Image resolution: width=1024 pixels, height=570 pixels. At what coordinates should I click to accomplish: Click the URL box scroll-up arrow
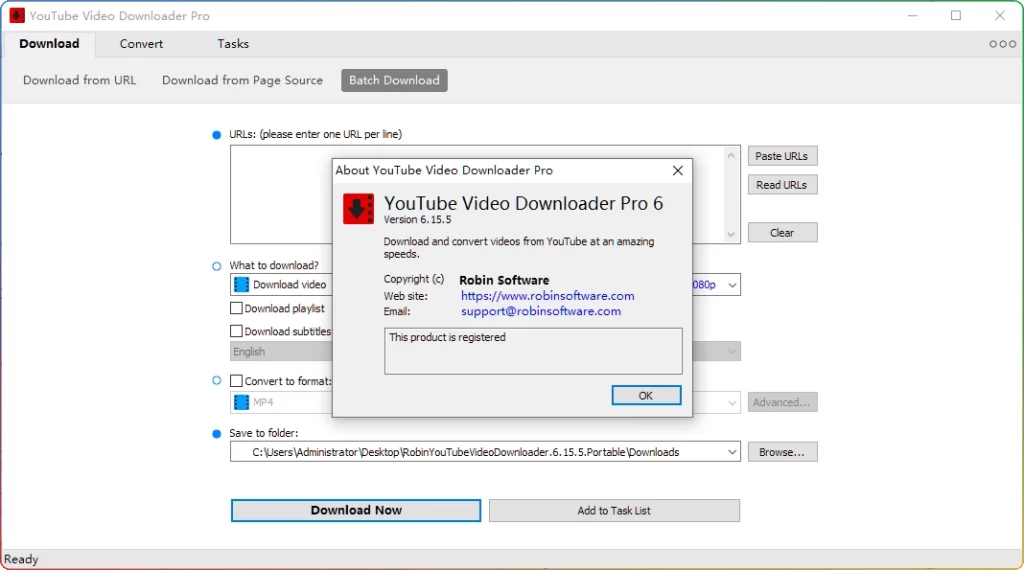[731, 155]
